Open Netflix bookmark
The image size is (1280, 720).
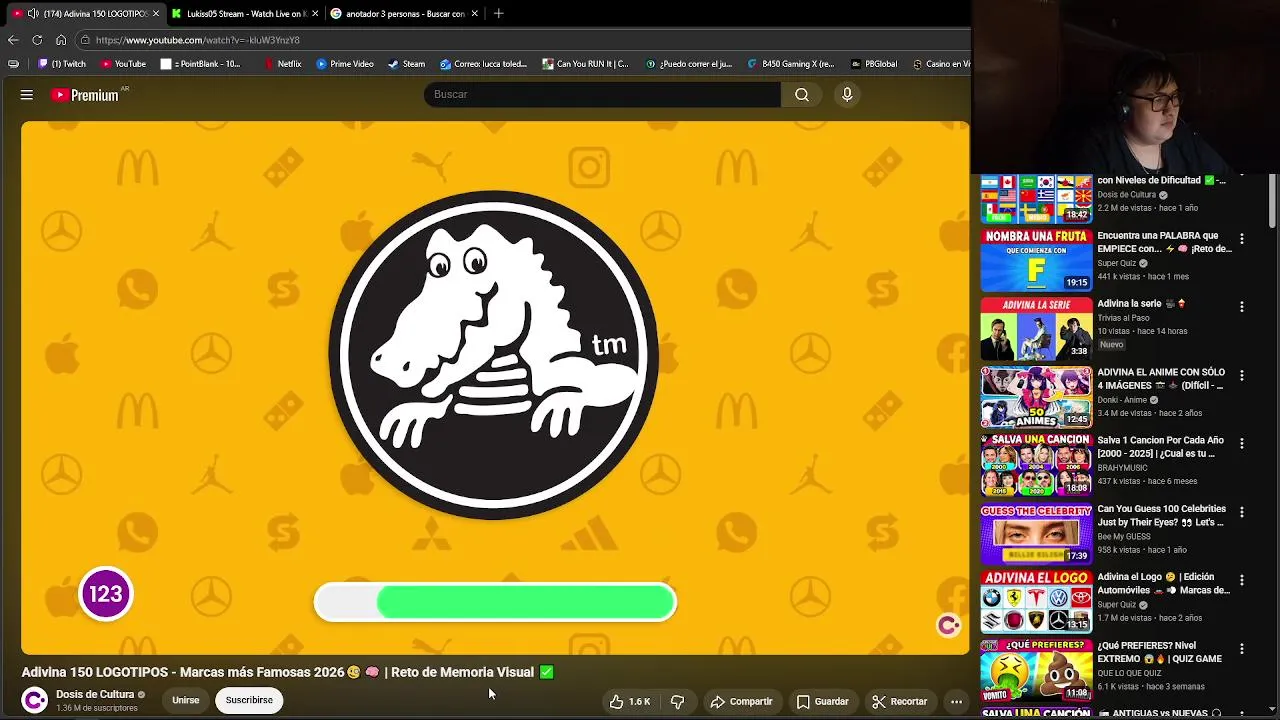(282, 64)
